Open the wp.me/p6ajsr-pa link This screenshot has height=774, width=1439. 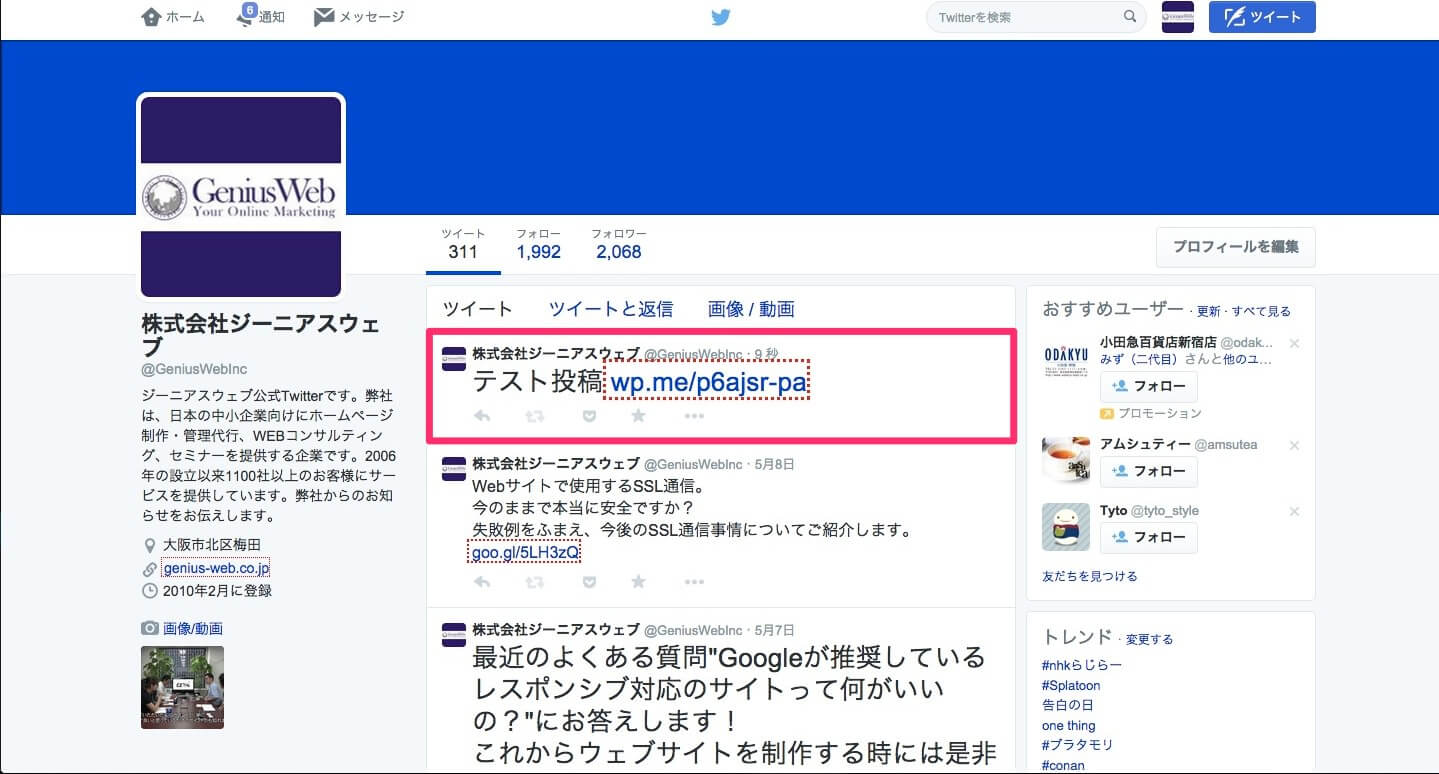point(708,382)
